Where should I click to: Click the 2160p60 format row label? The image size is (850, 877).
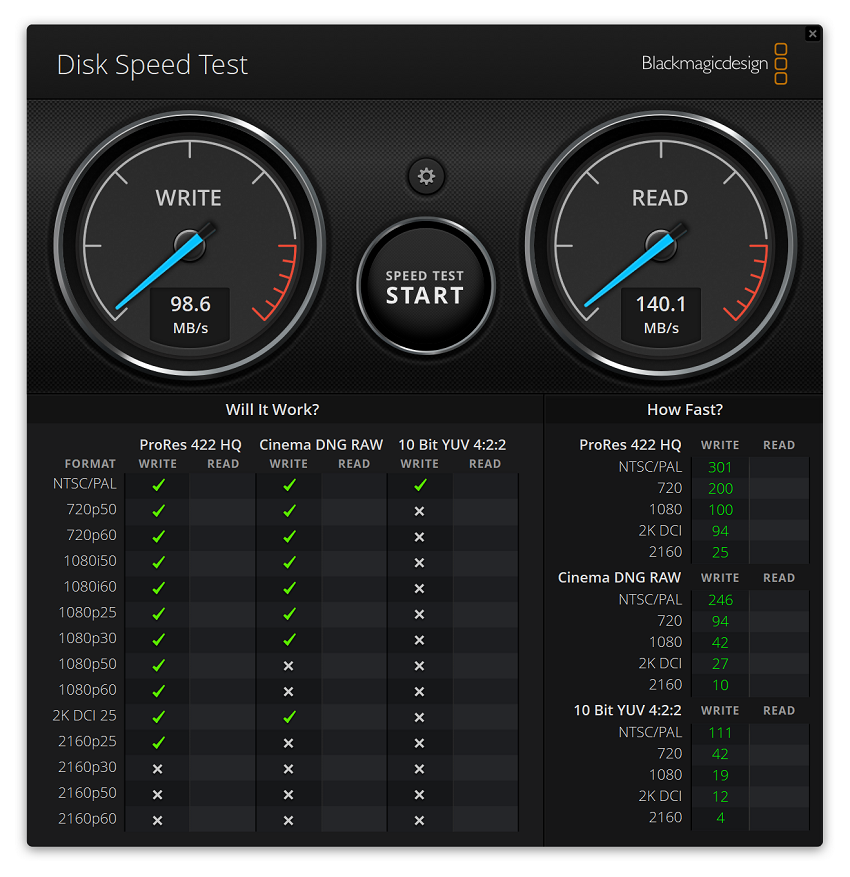pyautogui.click(x=87, y=818)
